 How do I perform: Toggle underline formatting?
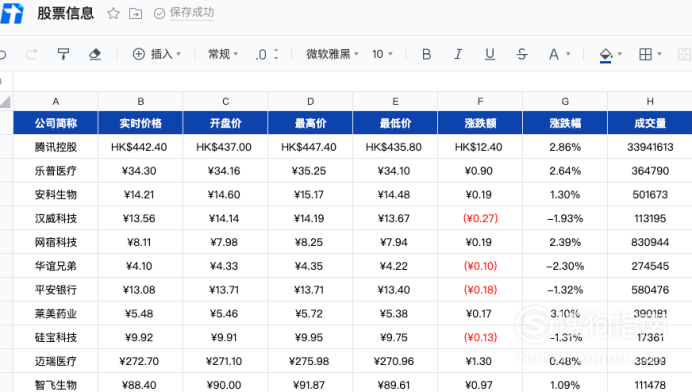(490, 54)
